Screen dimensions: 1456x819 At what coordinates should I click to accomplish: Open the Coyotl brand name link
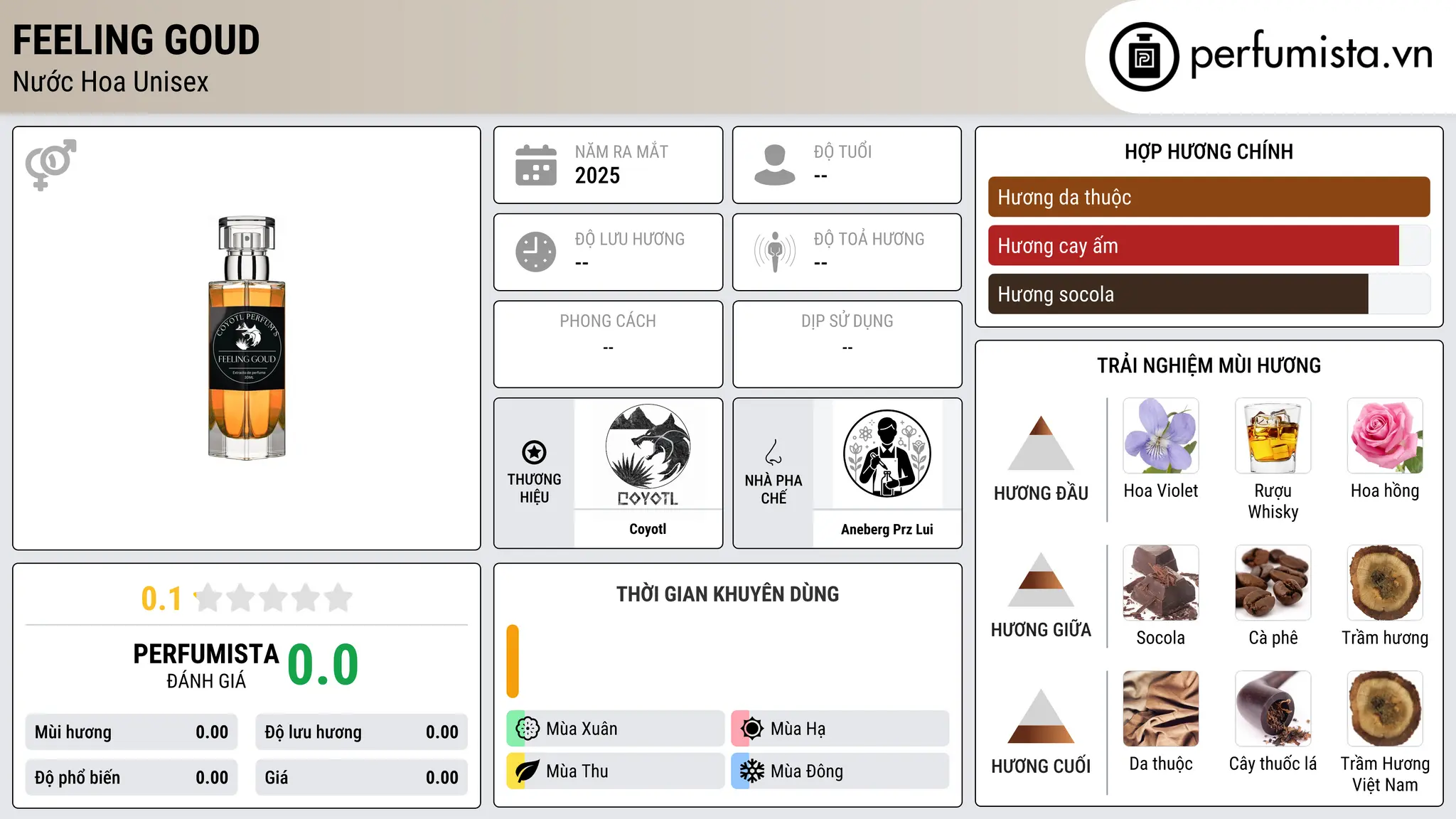(648, 529)
